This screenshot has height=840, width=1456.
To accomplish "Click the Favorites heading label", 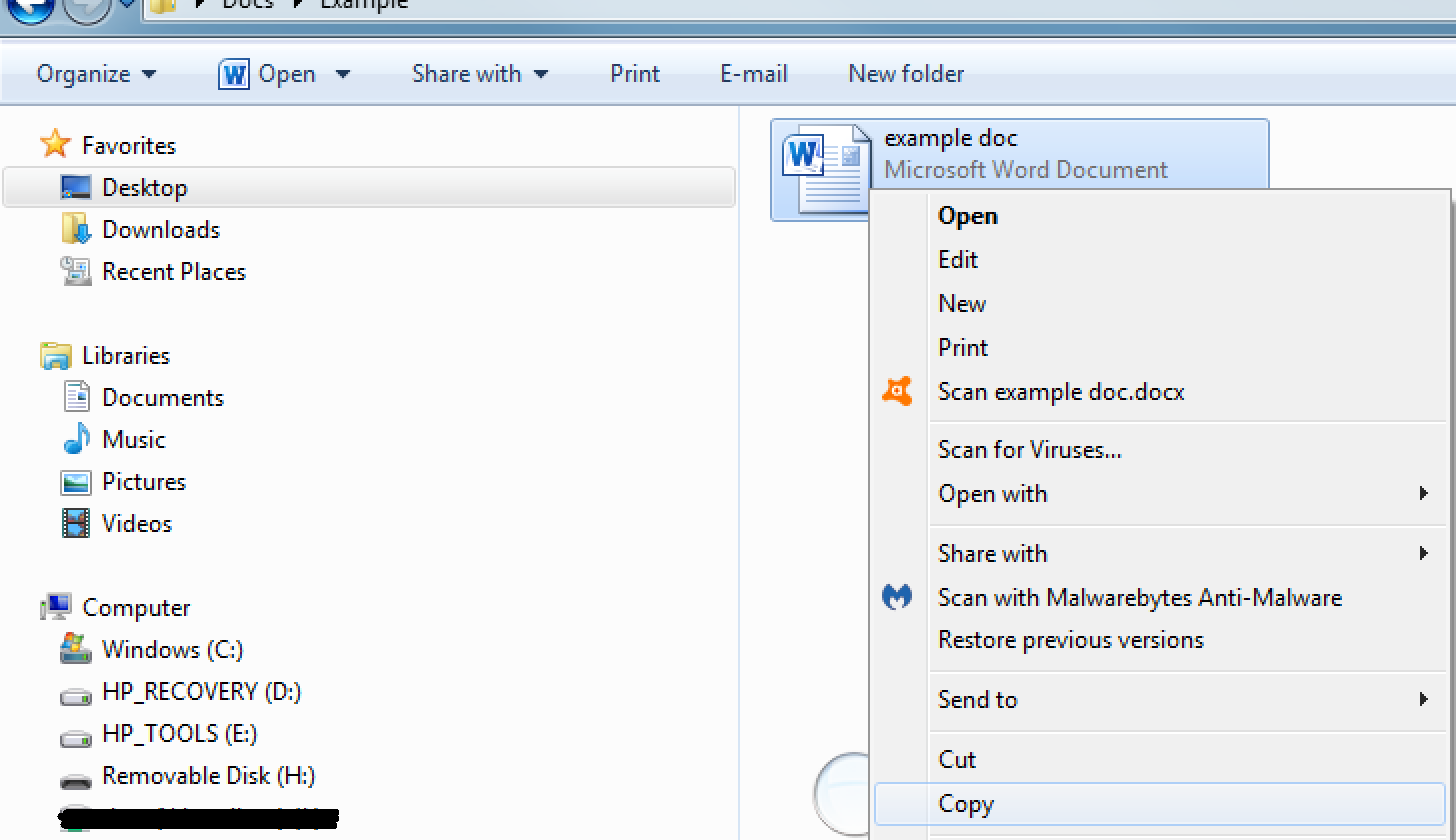I will coord(129,145).
